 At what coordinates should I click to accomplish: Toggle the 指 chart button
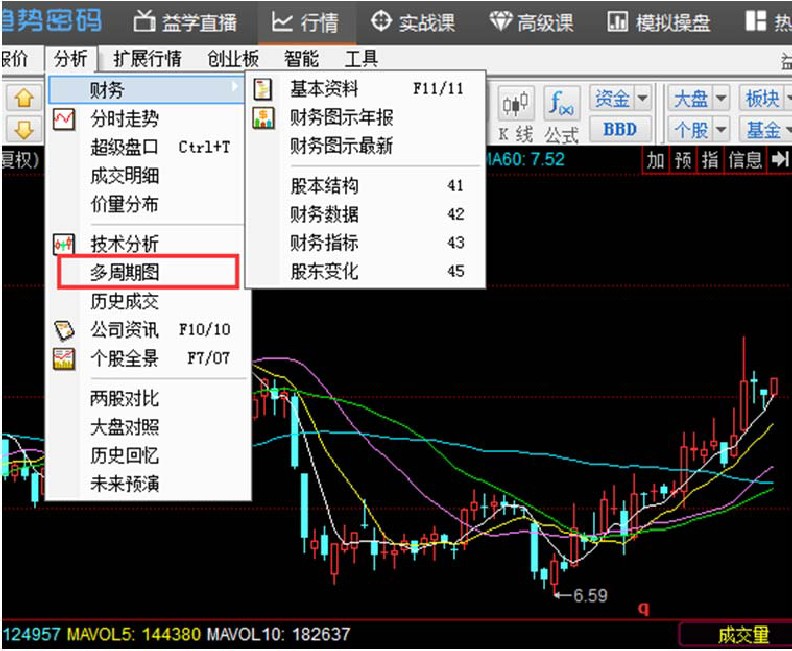[x=710, y=160]
